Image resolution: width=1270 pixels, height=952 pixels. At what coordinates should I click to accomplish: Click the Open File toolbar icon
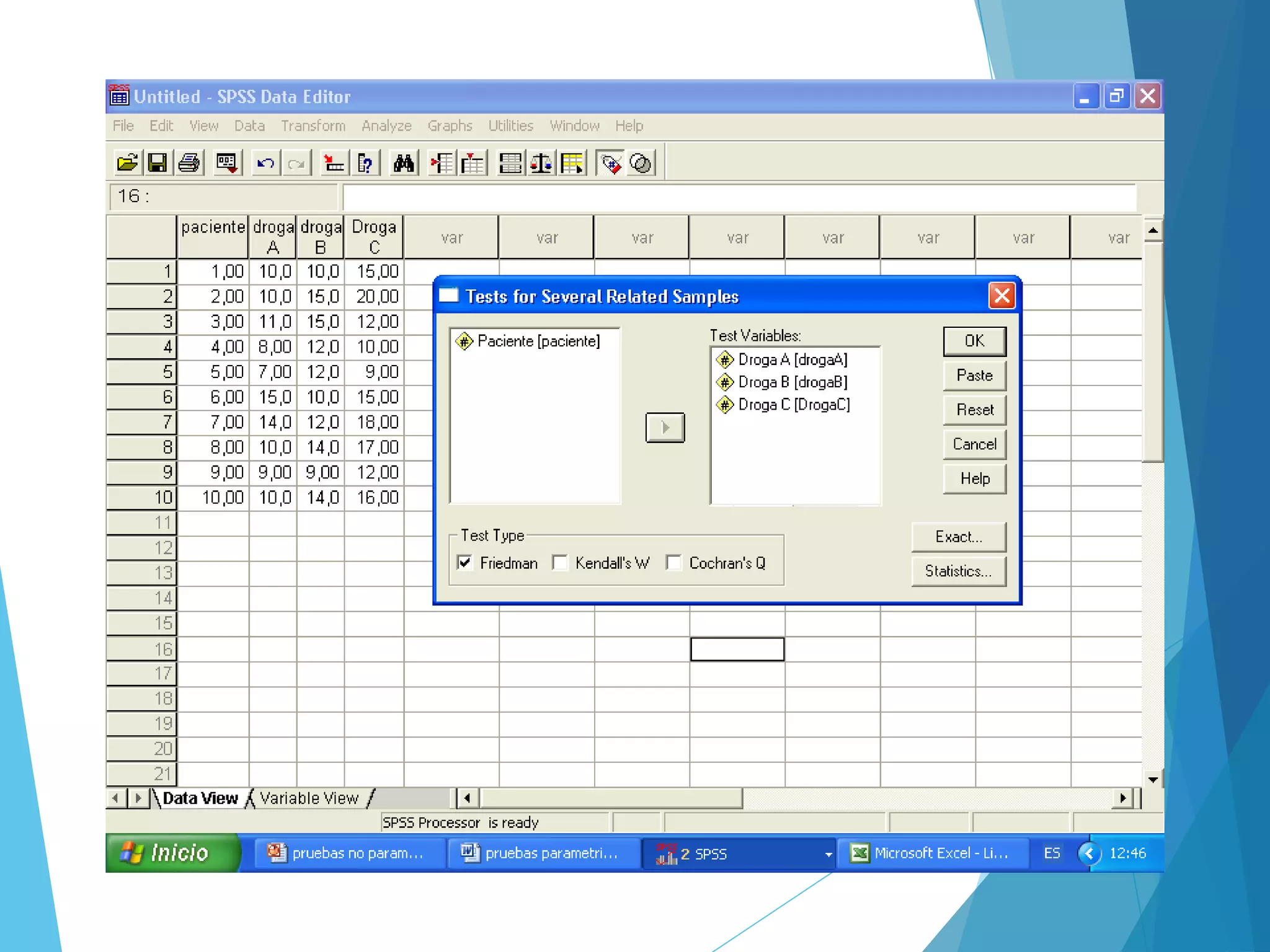click(128, 164)
